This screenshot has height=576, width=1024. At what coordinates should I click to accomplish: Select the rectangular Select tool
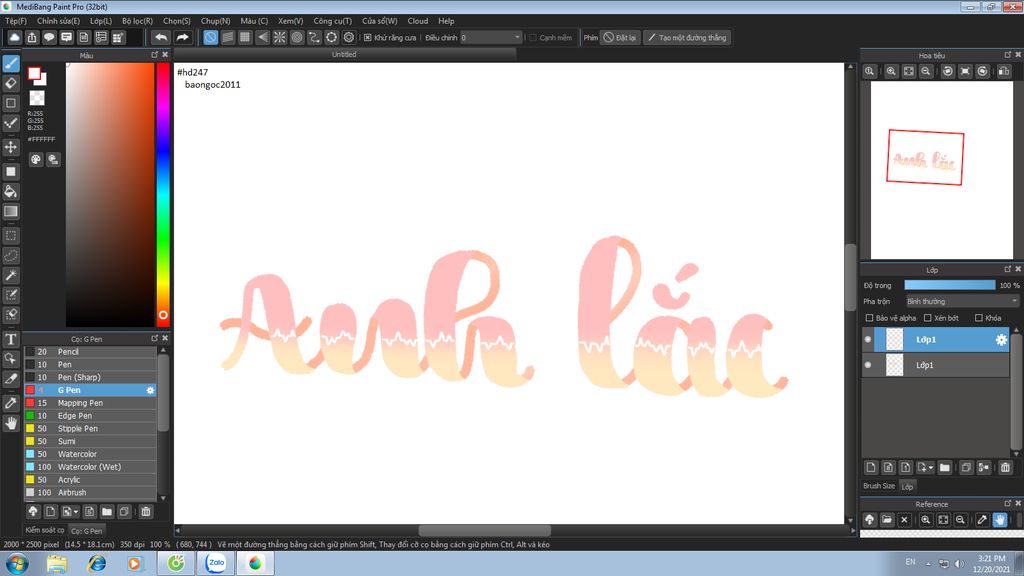click(11, 236)
